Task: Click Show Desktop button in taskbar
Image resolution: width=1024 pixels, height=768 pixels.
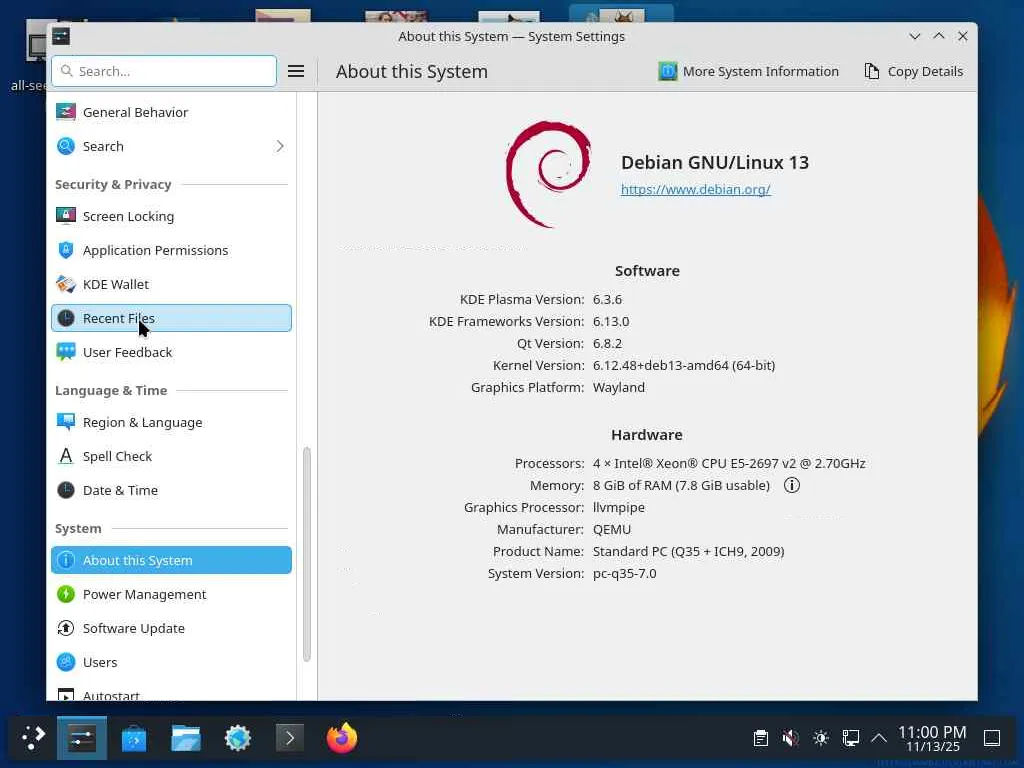Action: tap(991, 738)
